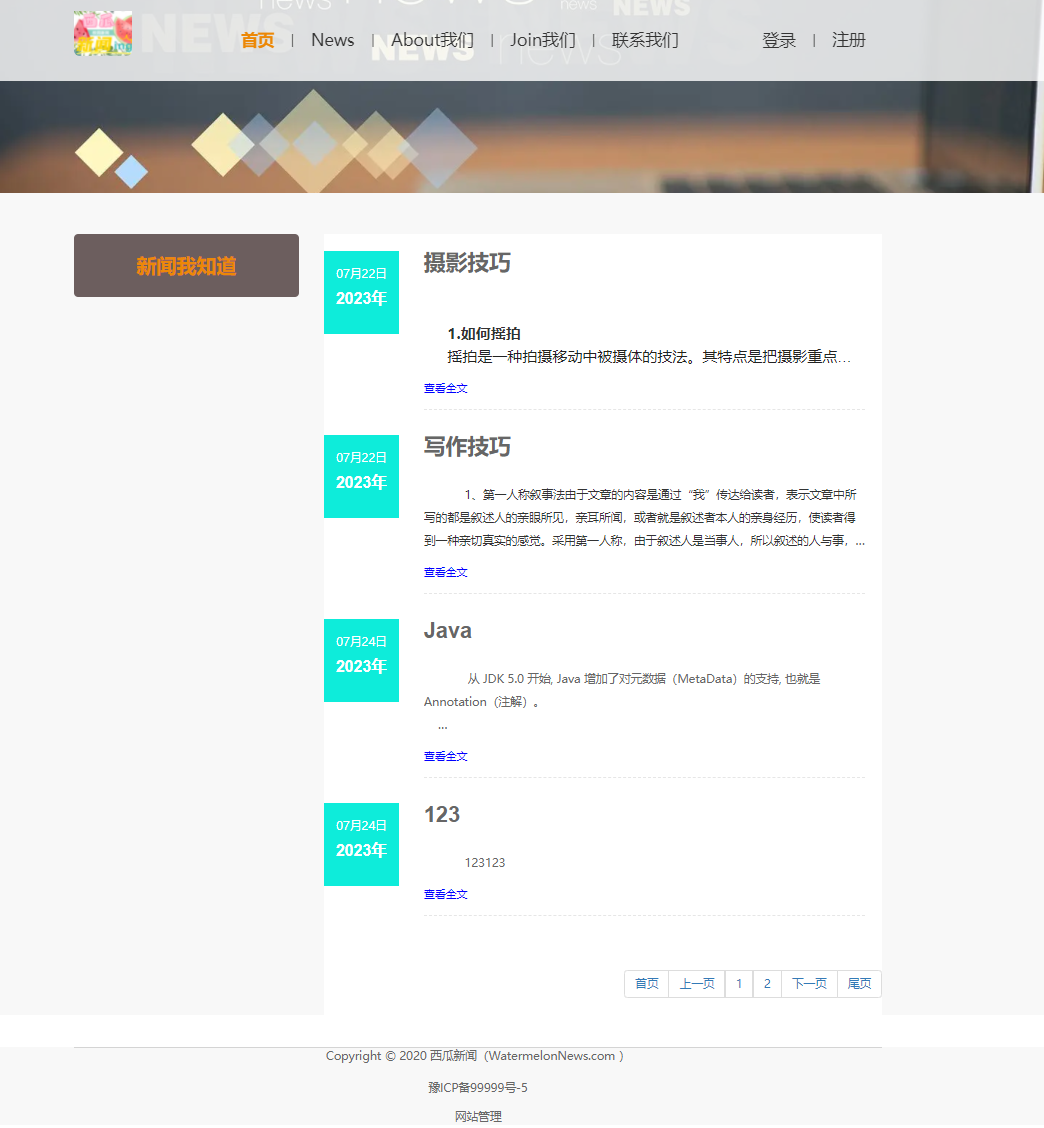The width and height of the screenshot is (1044, 1128).
Task: Go to 首页 in pagination
Action: click(646, 984)
